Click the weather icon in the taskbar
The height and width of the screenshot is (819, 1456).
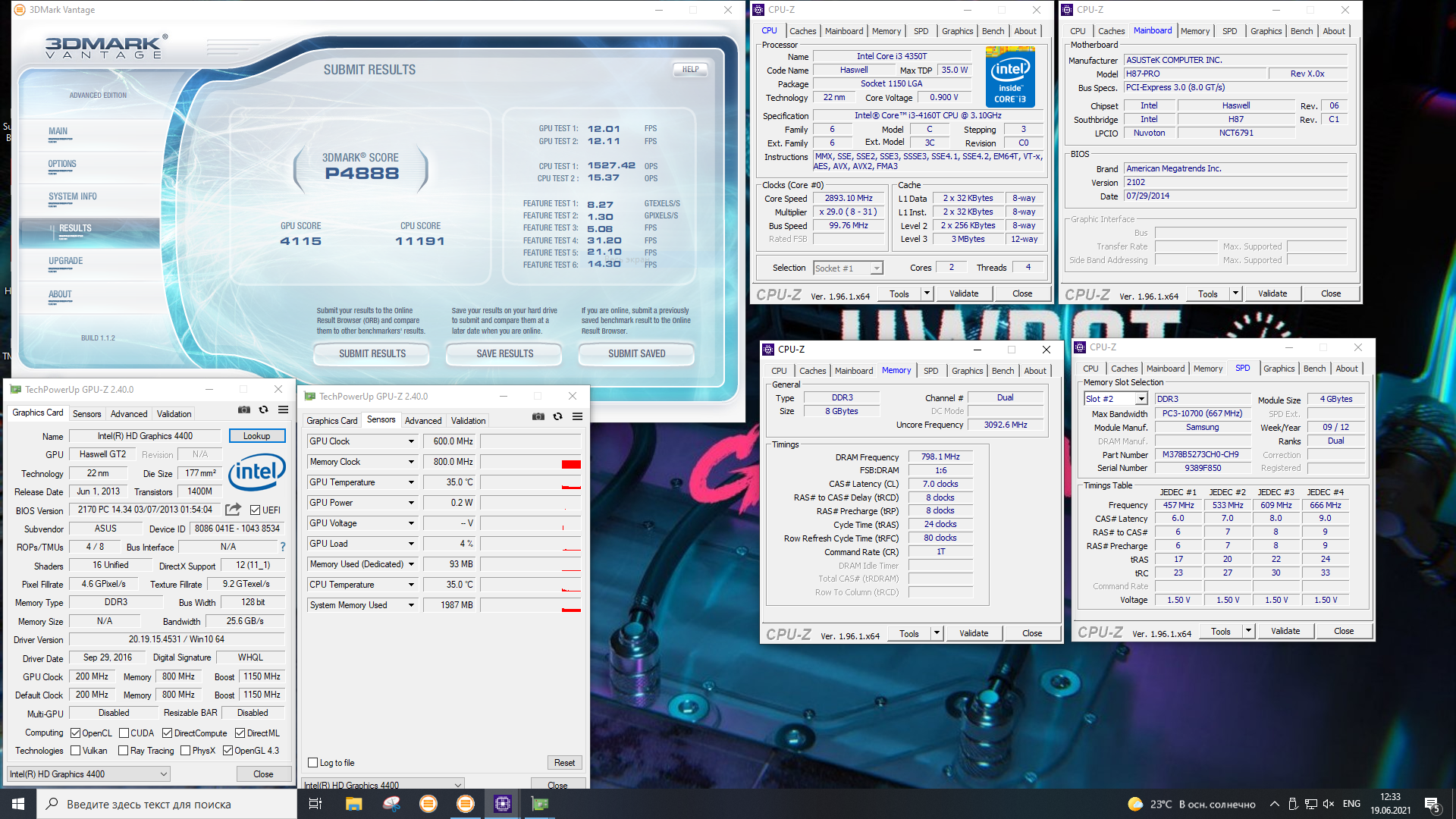pyautogui.click(x=1135, y=804)
